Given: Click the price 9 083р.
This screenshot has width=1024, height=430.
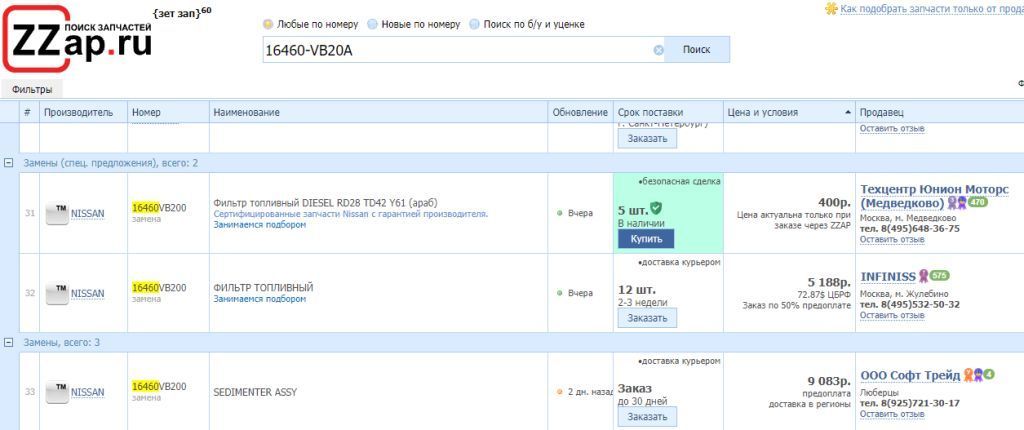Looking at the screenshot, I should 829,381.
